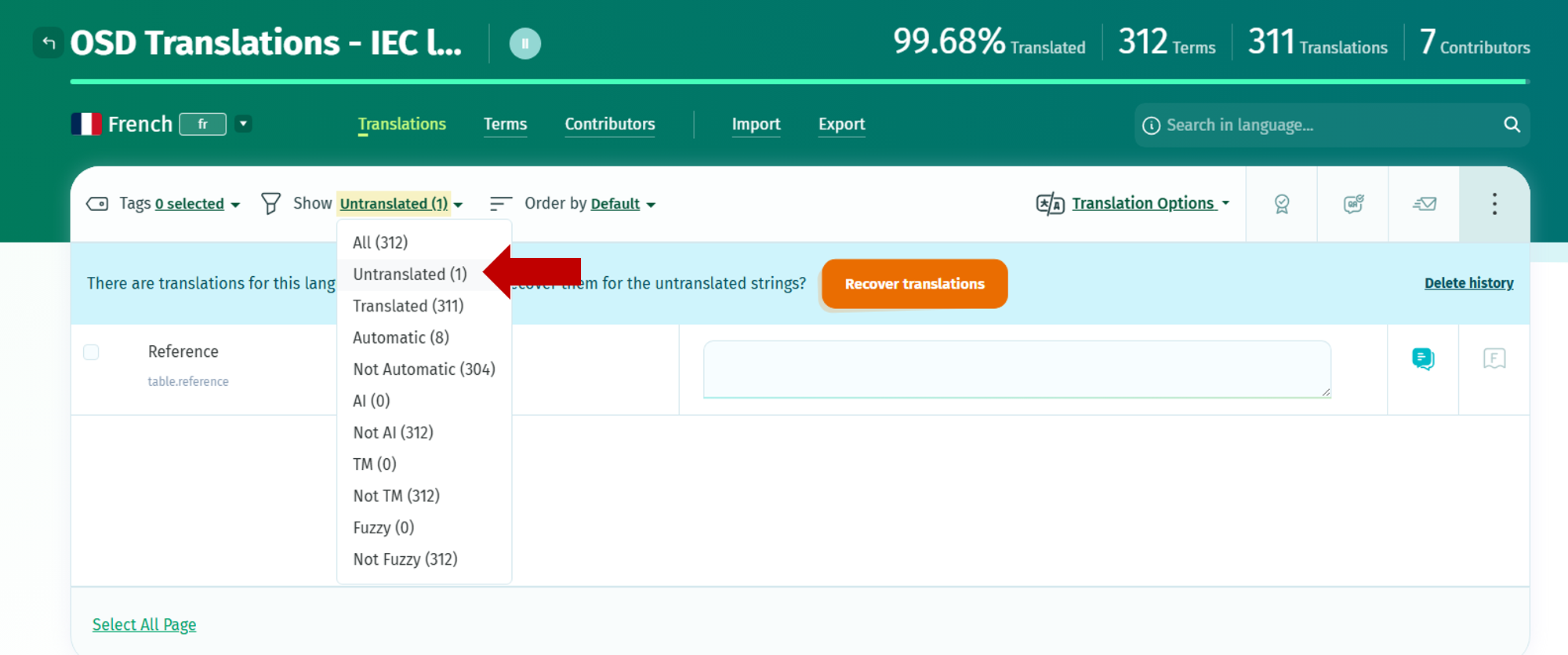The width and height of the screenshot is (1568, 655).
Task: Filter by Translated (311)
Action: [x=424, y=306]
